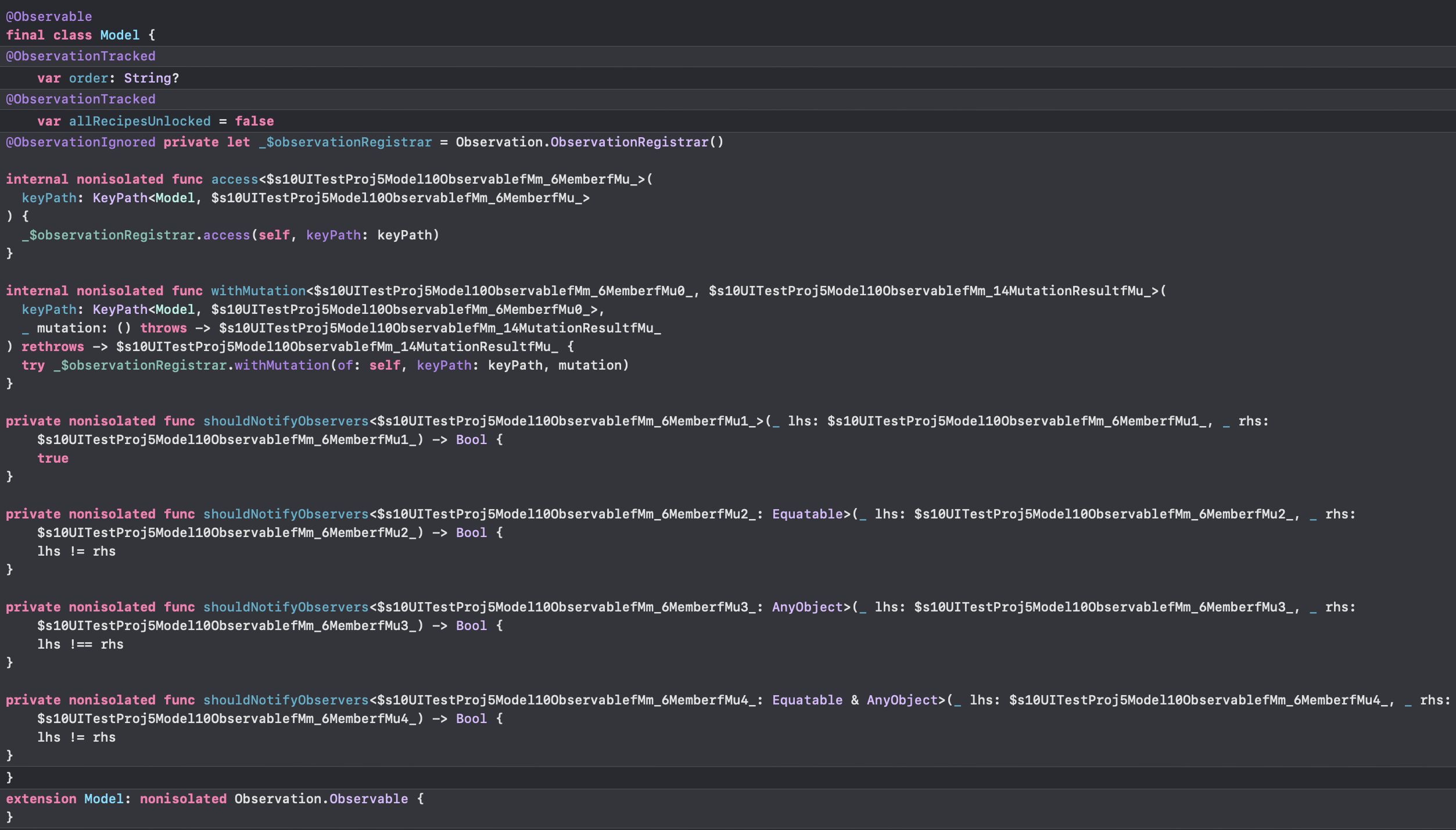The width and height of the screenshot is (1456, 830).
Task: Select the "try" keyword
Action: 33,365
